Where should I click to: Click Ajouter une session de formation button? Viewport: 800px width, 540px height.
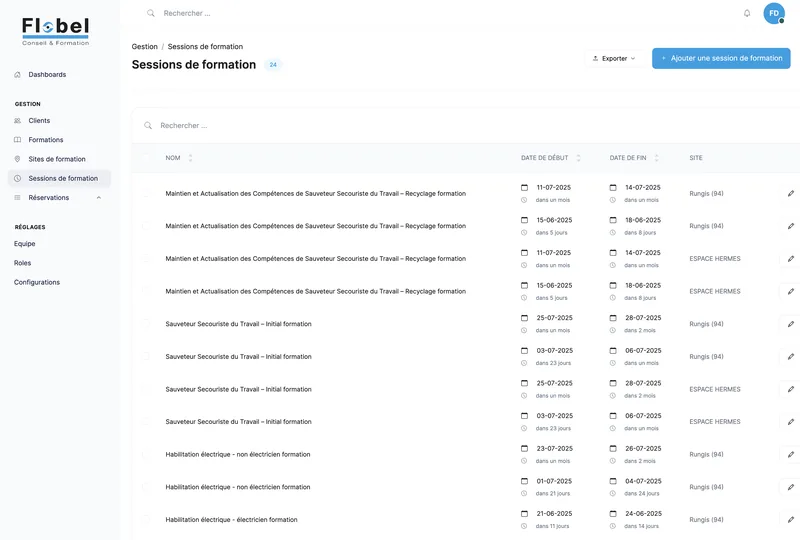click(x=721, y=59)
